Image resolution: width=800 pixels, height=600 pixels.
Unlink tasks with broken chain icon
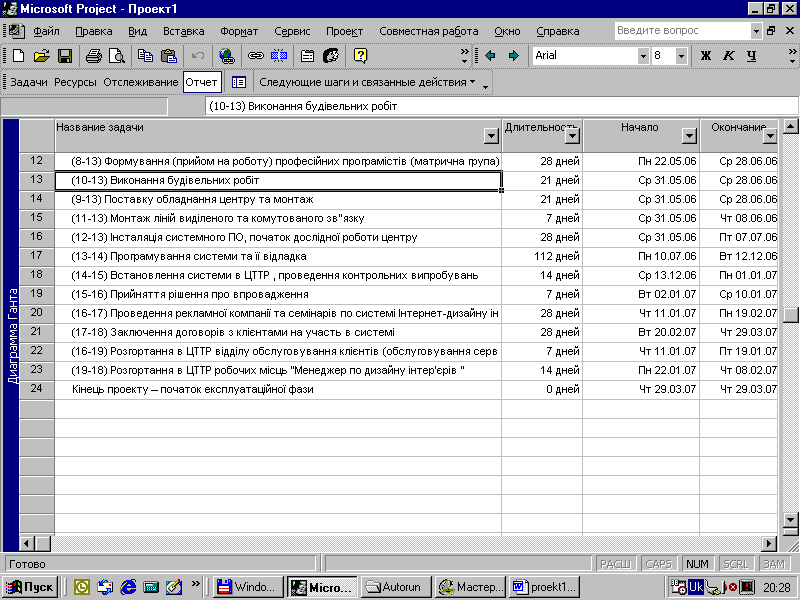click(x=279, y=56)
